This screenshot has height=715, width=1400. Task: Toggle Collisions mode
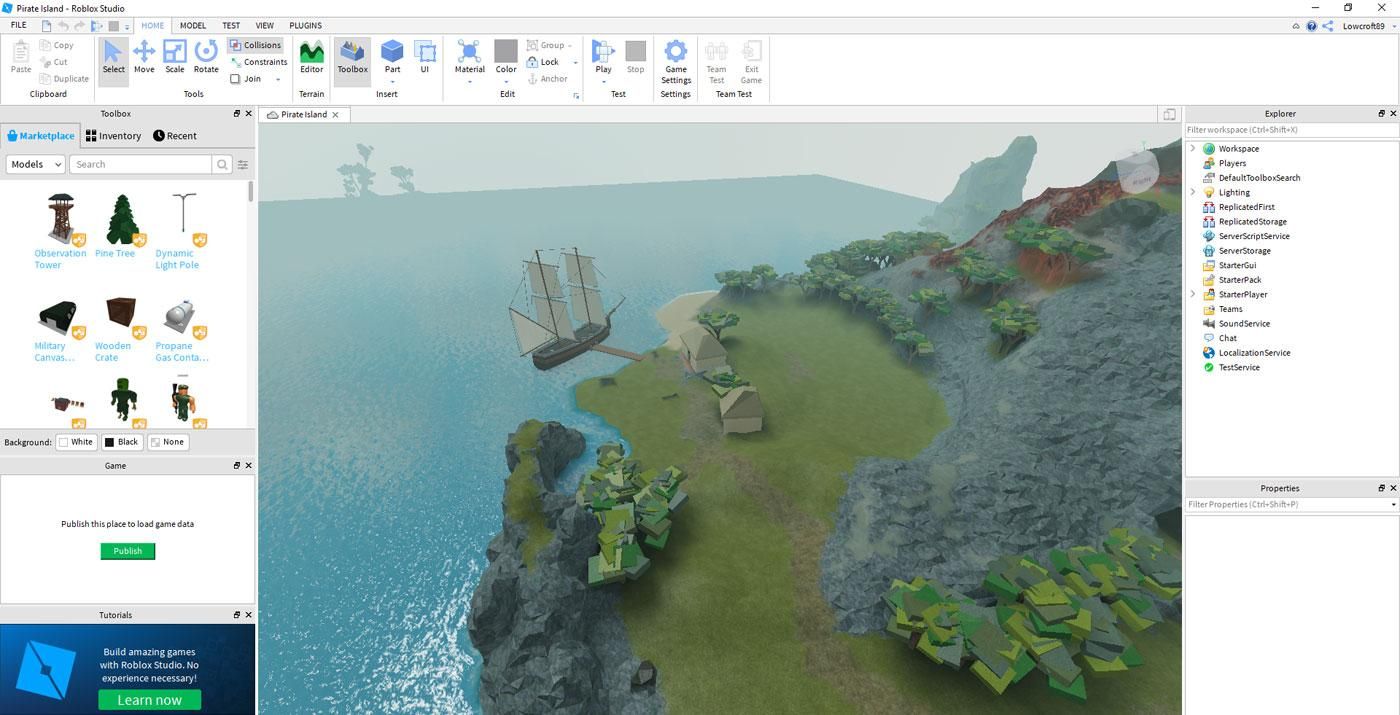click(x=255, y=45)
